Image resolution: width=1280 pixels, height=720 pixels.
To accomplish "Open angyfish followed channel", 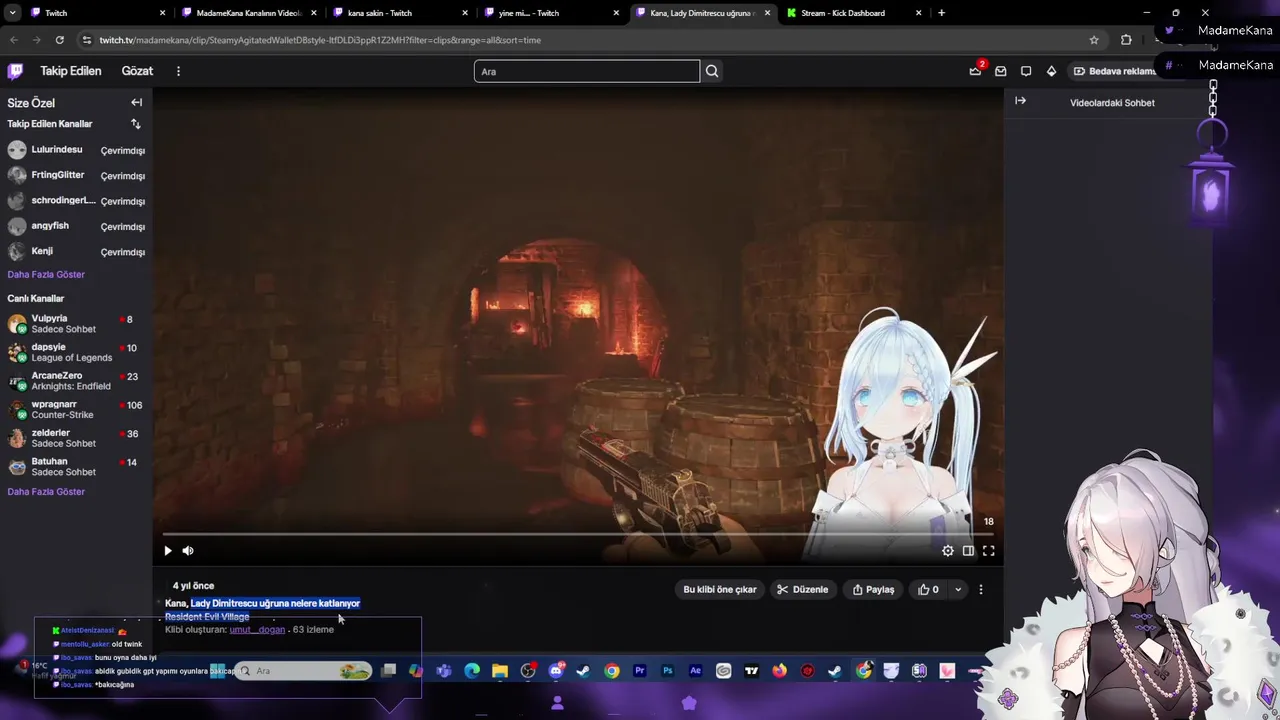I will tap(76, 226).
